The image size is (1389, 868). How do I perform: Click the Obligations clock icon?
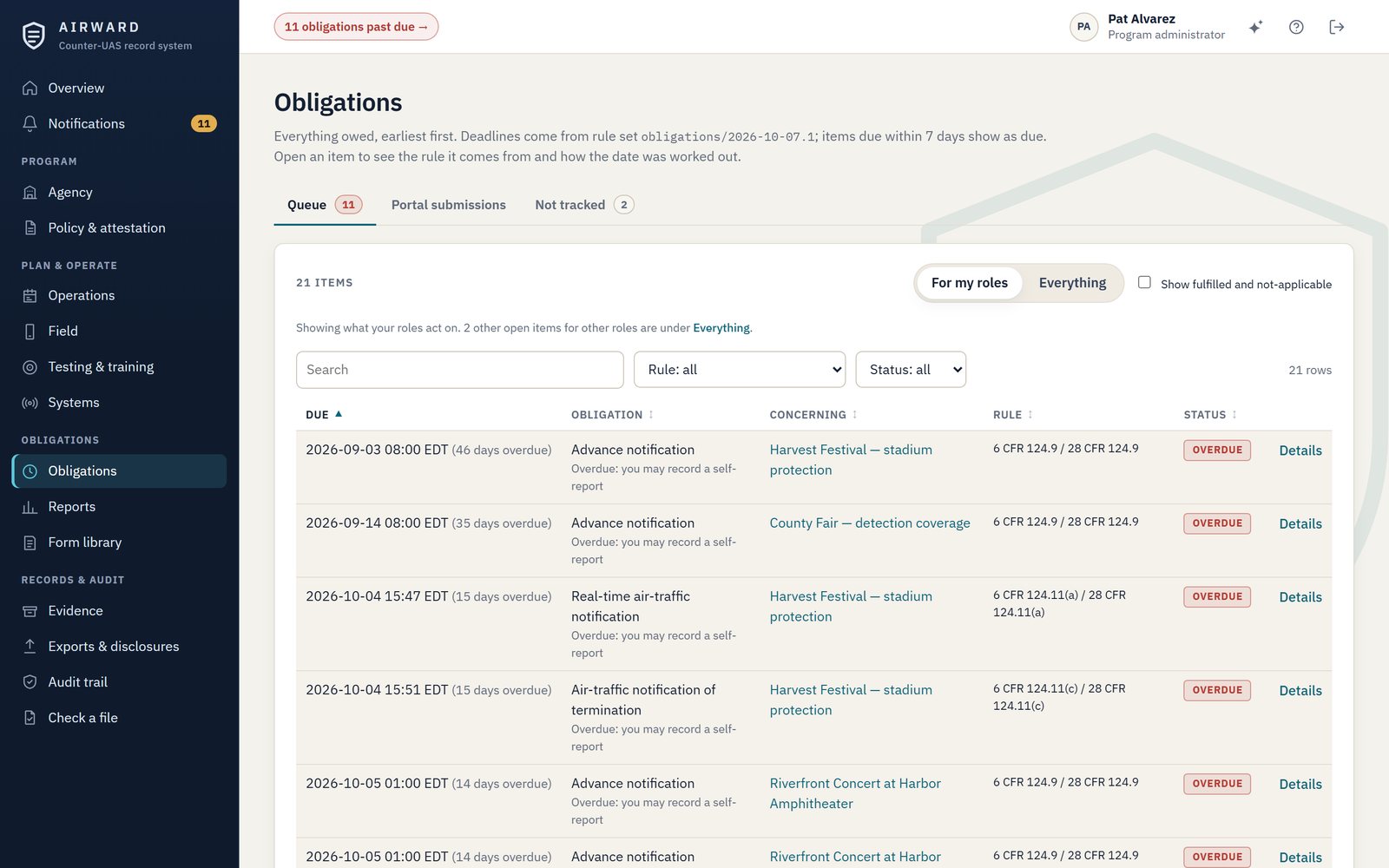30,470
